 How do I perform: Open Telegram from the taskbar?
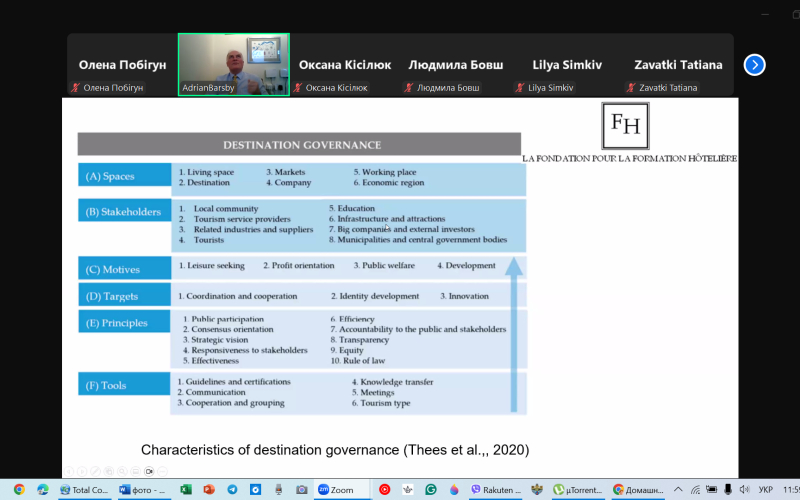click(x=232, y=490)
